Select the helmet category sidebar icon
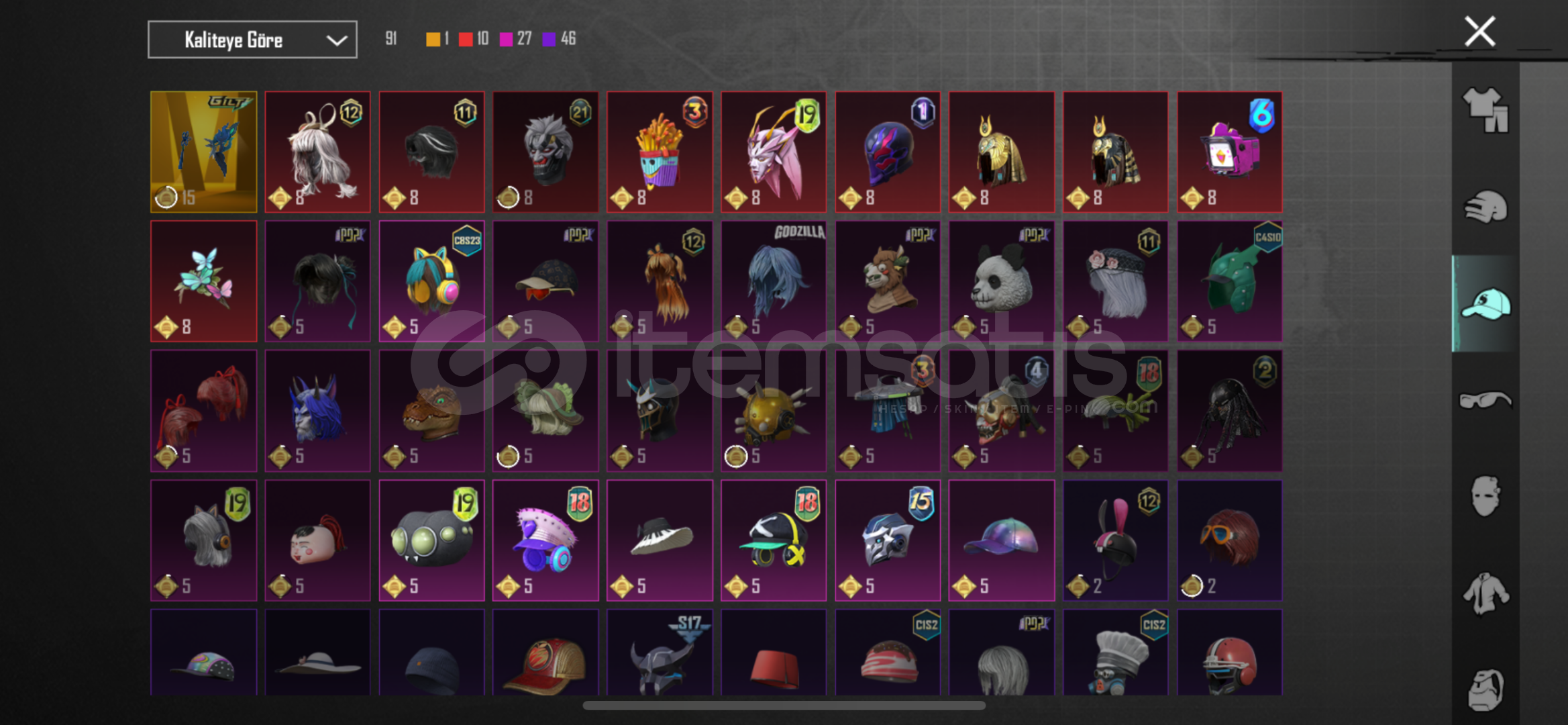This screenshot has height=725, width=1568. pyautogui.click(x=1485, y=207)
